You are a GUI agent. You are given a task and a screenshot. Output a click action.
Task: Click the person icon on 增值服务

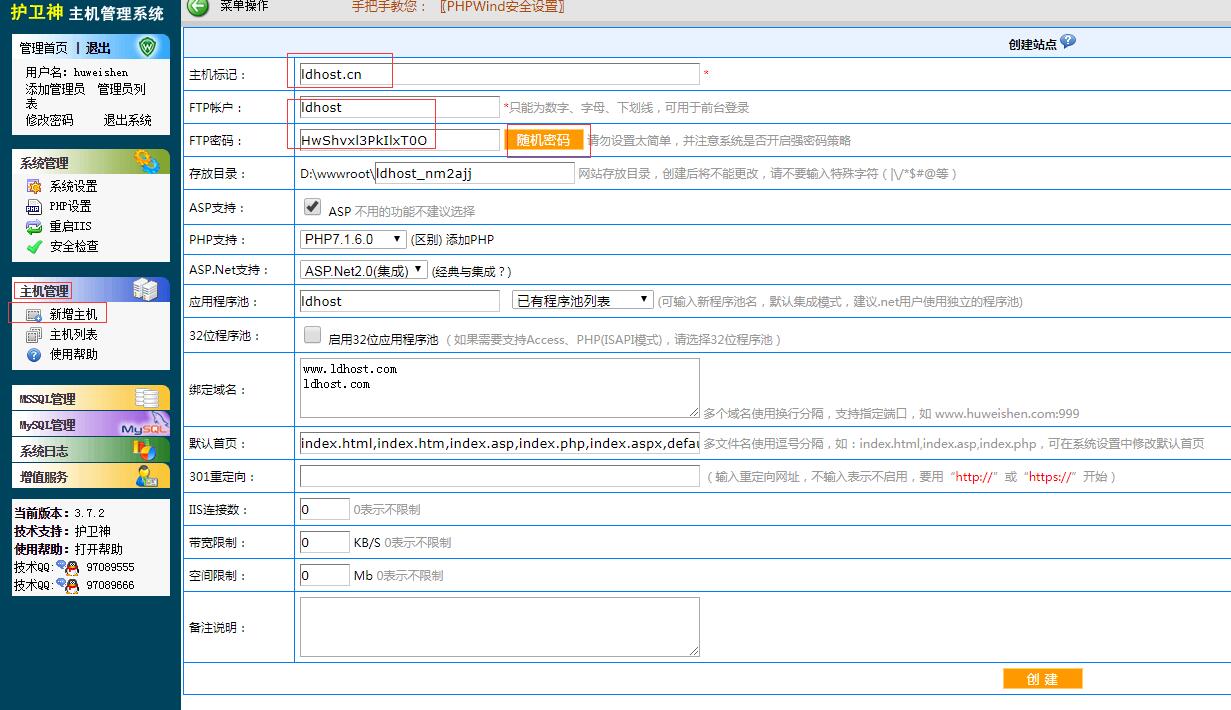click(x=147, y=477)
